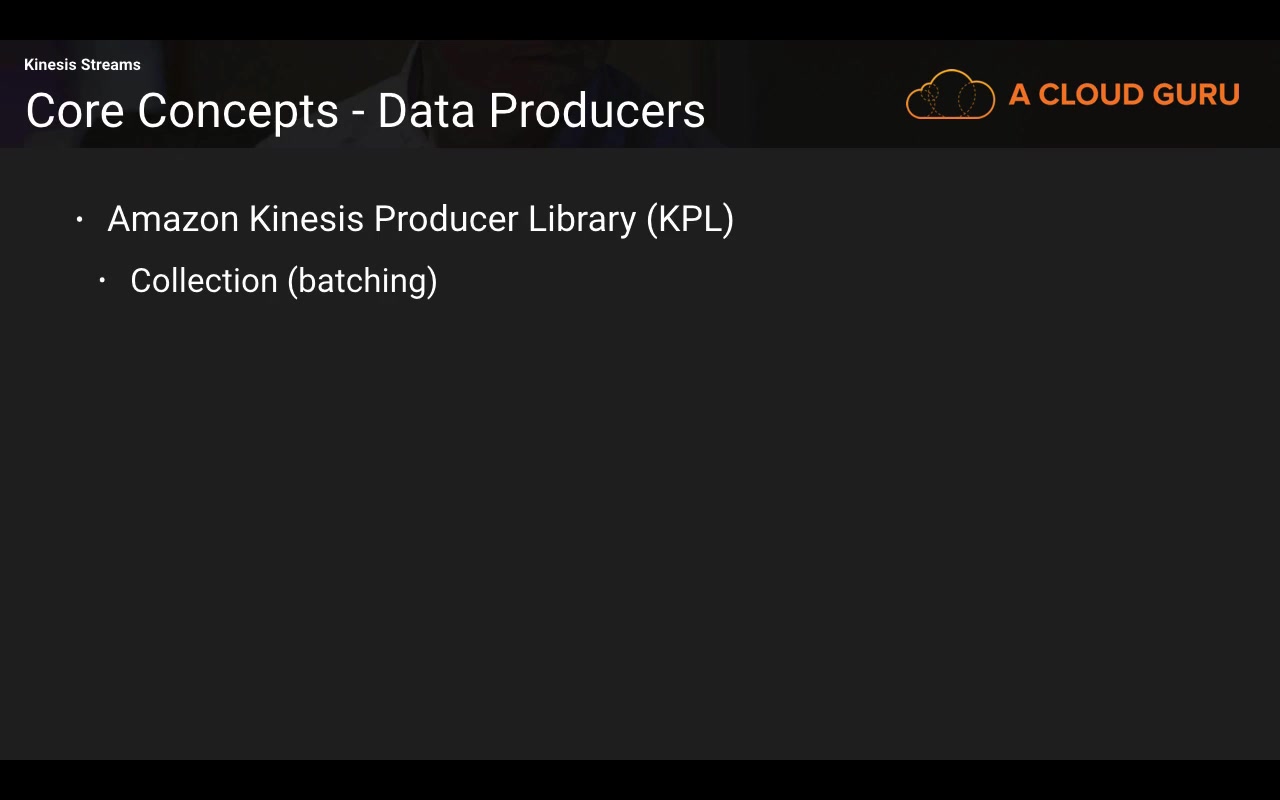Screen dimensions: 1280x800
Task: Click the A Cloud Guru cloud logo
Action: coord(950,95)
